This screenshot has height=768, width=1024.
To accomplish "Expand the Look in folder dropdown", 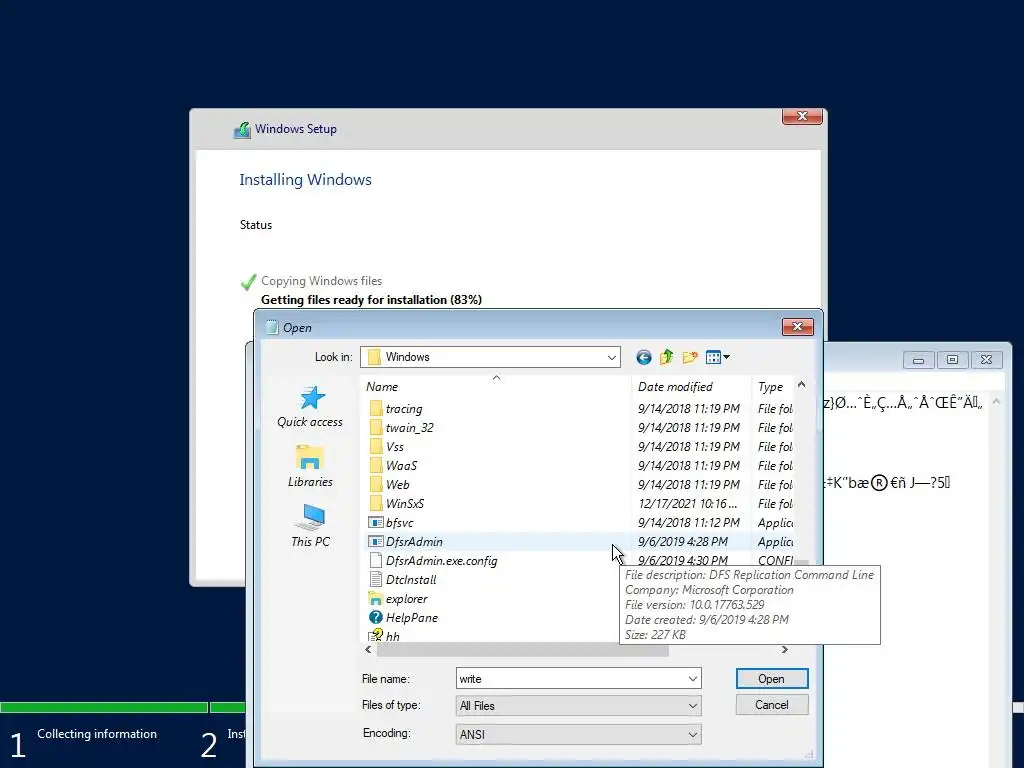I will [x=611, y=357].
